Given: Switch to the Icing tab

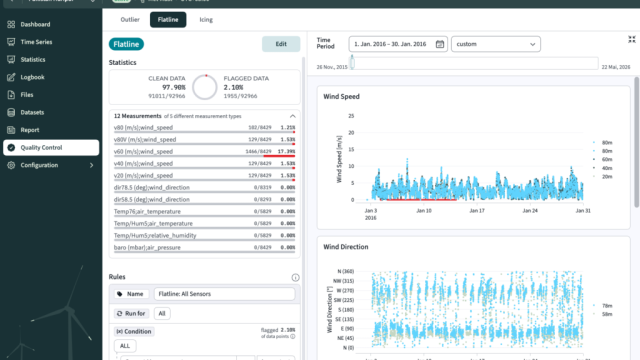Looking at the screenshot, I should click(206, 20).
